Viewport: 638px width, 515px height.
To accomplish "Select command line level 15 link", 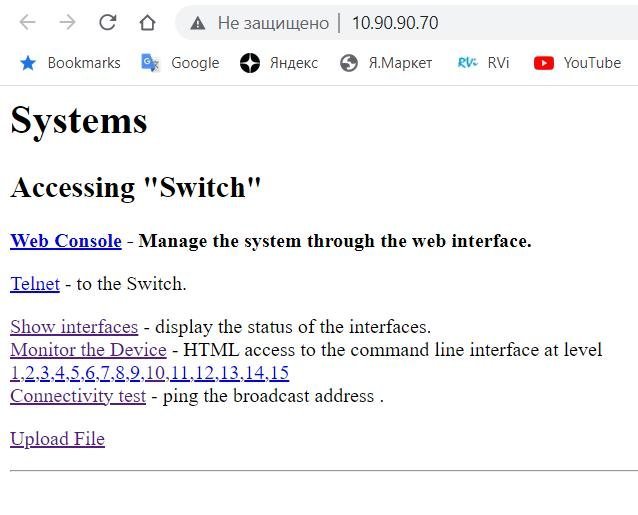I will pyautogui.click(x=279, y=373).
